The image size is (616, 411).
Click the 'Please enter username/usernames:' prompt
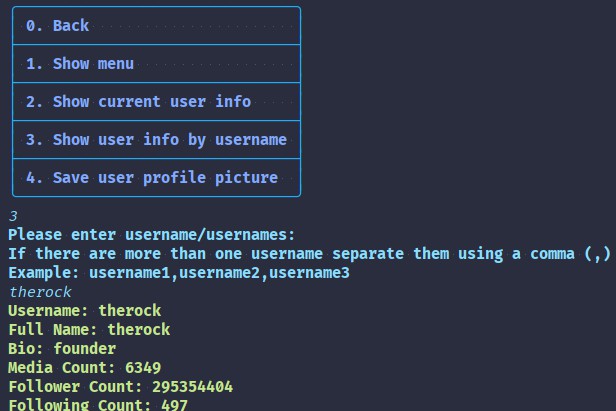point(152,235)
